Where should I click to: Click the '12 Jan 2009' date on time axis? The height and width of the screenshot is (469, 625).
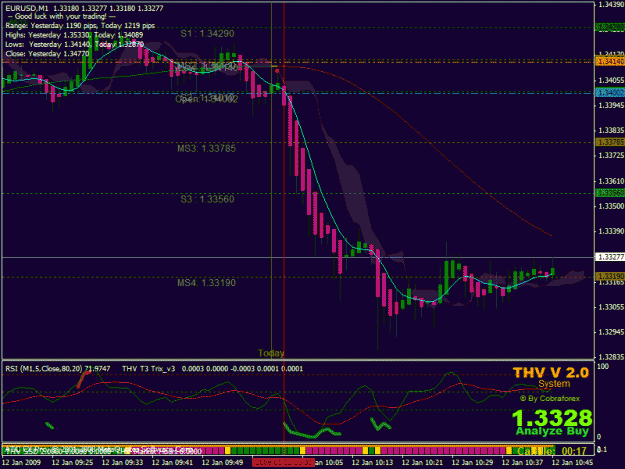(x=21, y=462)
